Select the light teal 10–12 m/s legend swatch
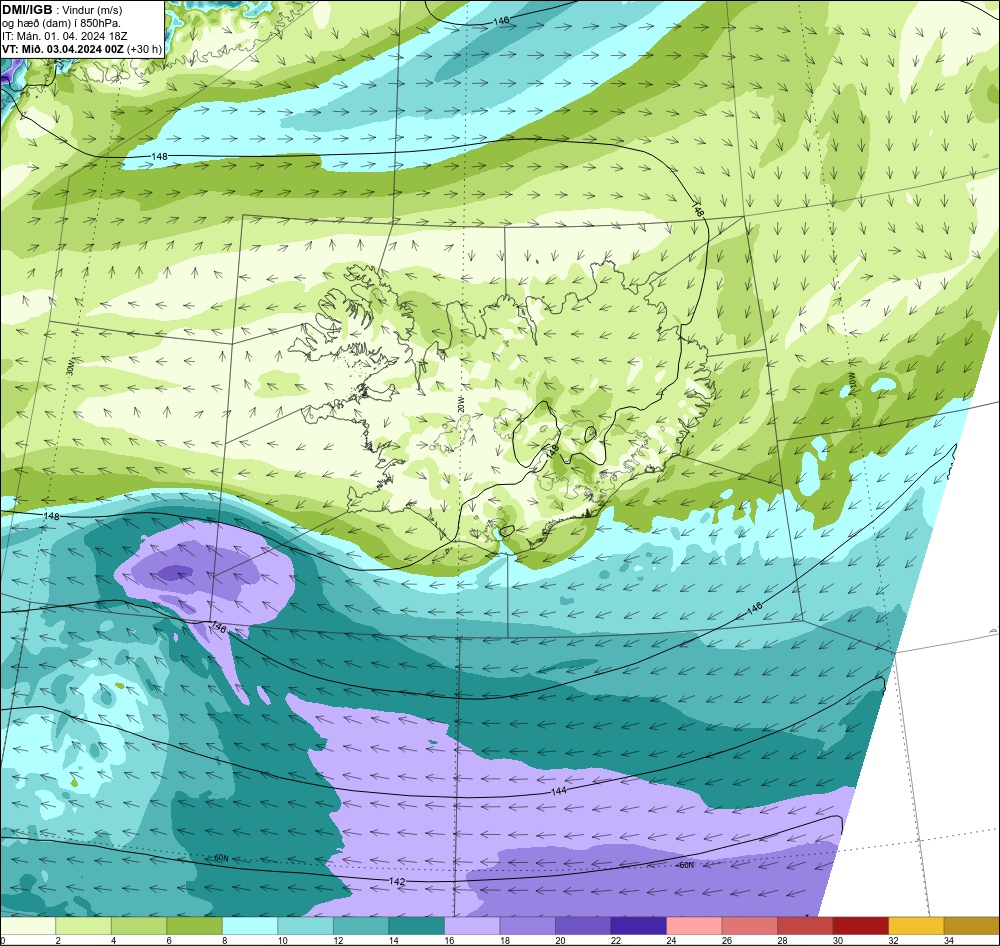The image size is (1000, 946). click(305, 926)
